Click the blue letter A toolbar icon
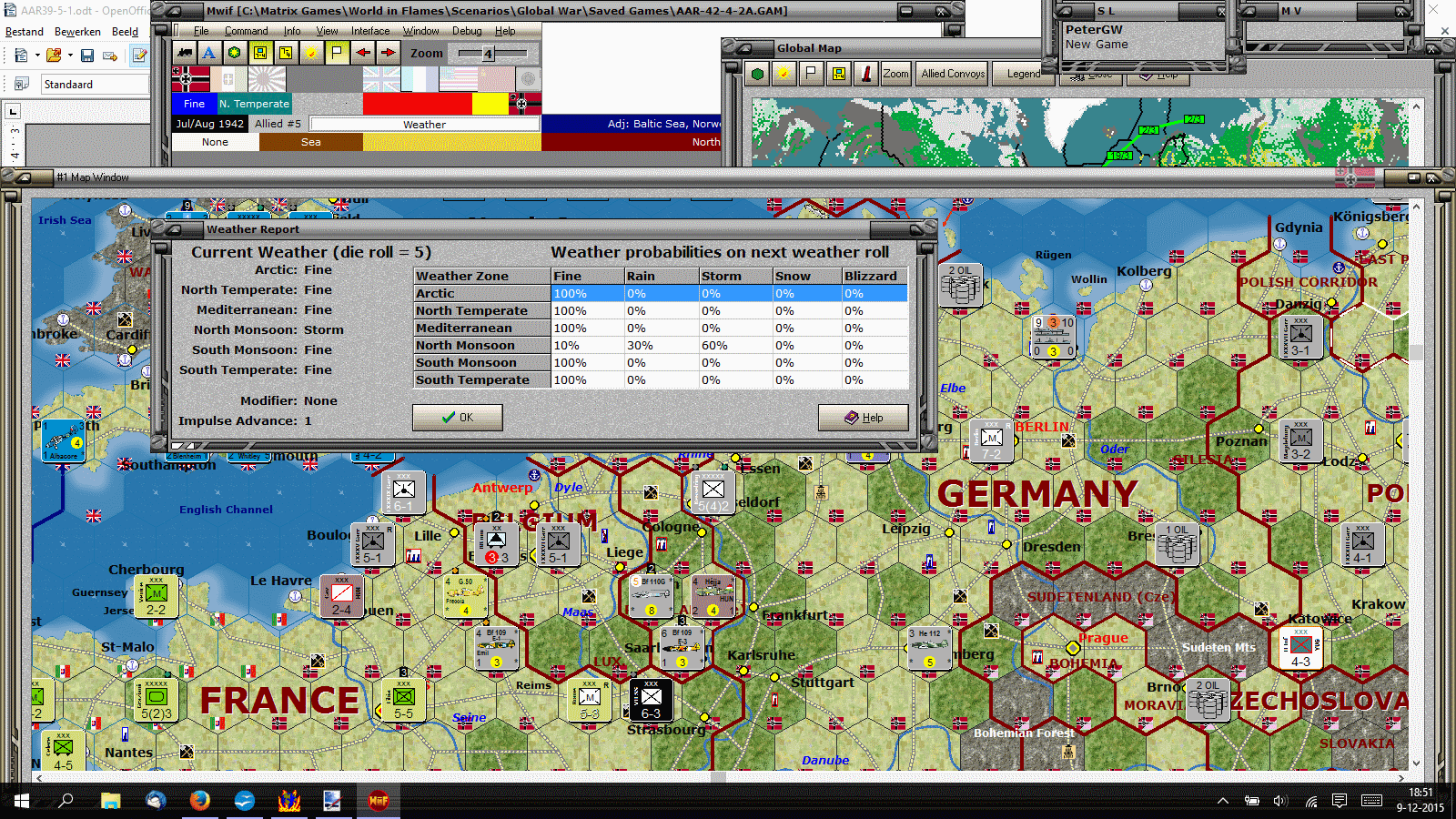This screenshot has width=1456, height=819. coord(209,53)
